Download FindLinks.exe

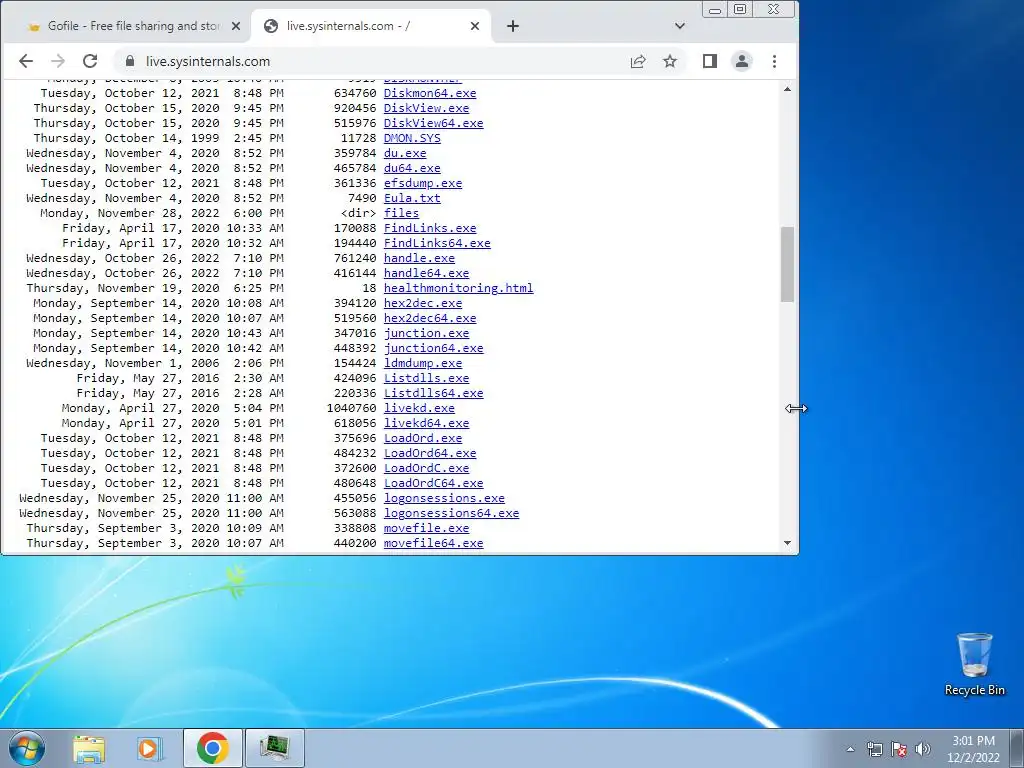(x=430, y=228)
